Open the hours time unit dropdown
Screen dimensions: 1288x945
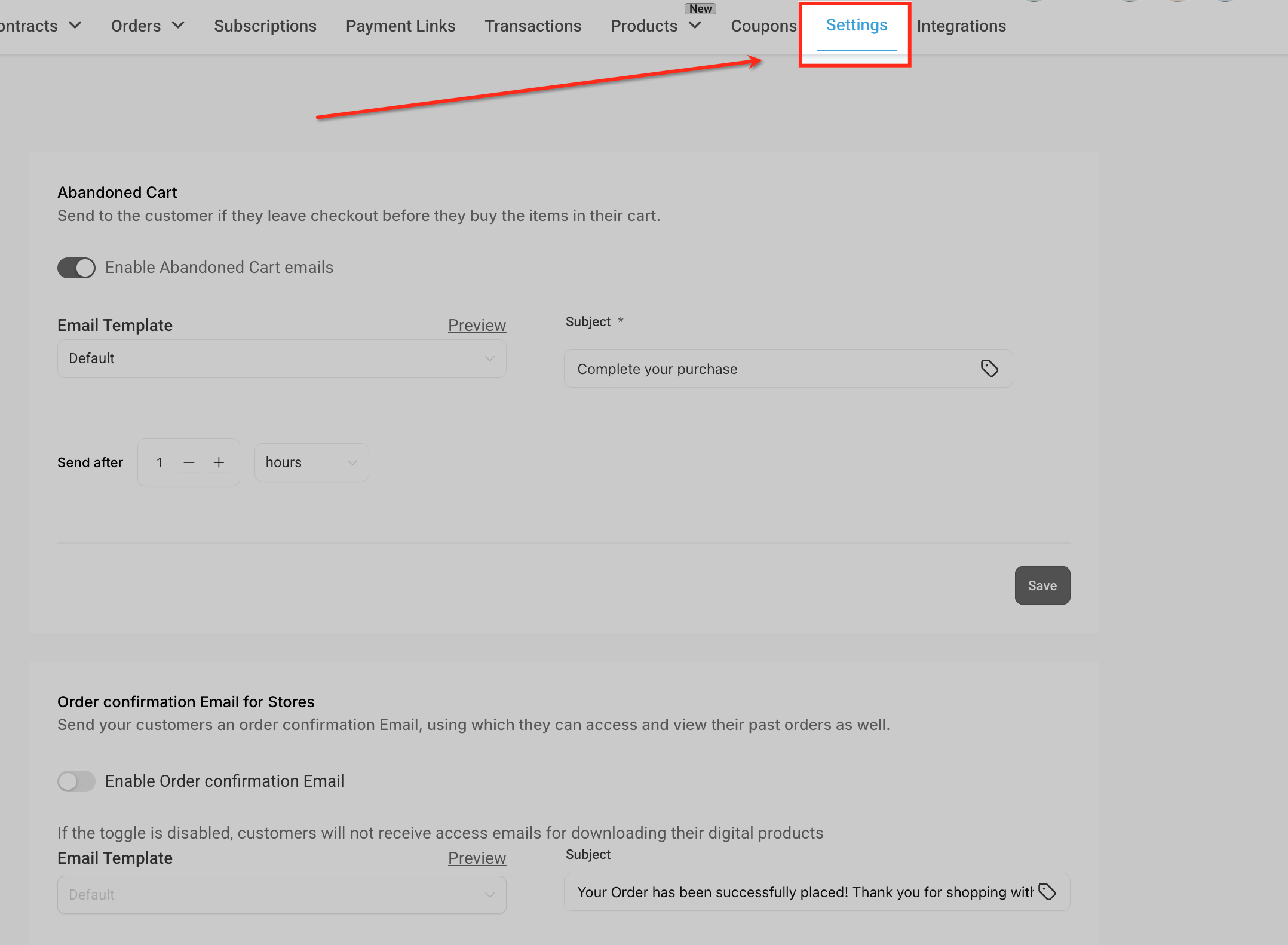pyautogui.click(x=311, y=462)
